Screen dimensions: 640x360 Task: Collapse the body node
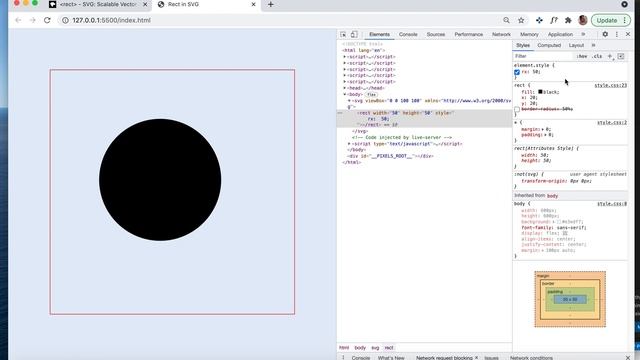tap(344, 94)
